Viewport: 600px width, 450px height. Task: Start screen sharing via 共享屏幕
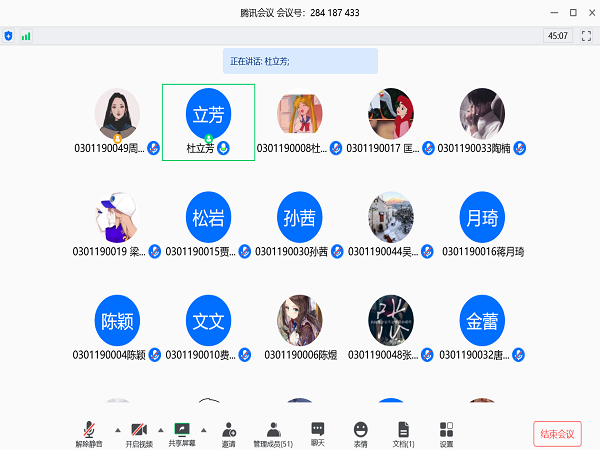(182, 428)
